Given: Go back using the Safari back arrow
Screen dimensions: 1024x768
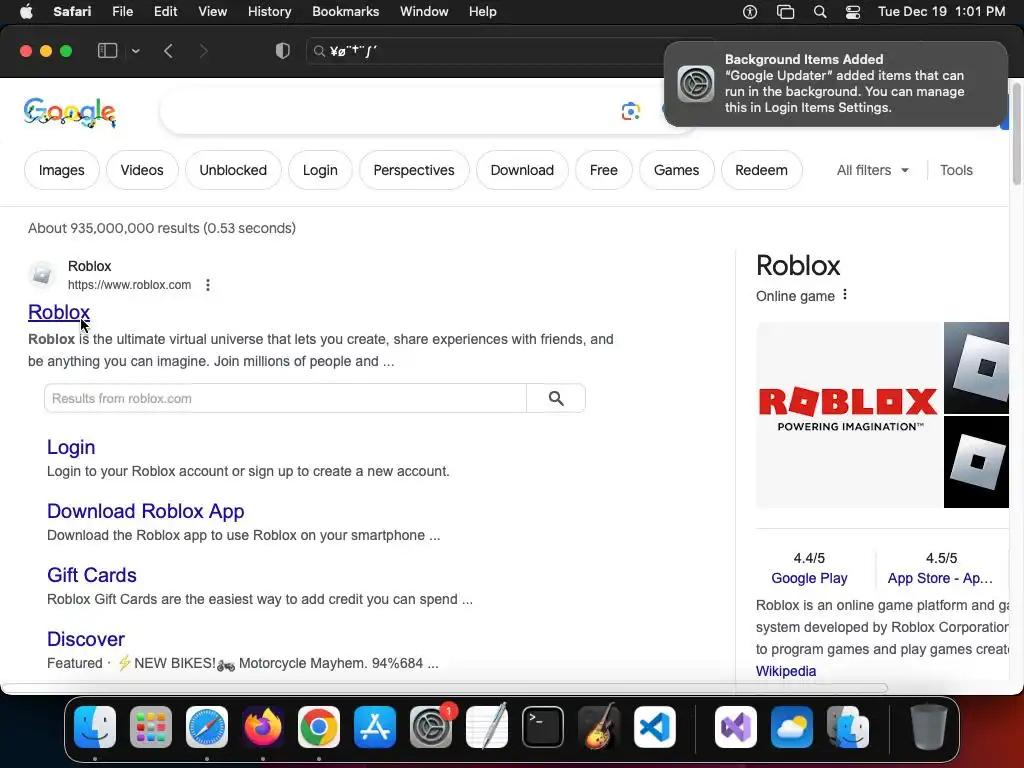Looking at the screenshot, I should click(168, 51).
